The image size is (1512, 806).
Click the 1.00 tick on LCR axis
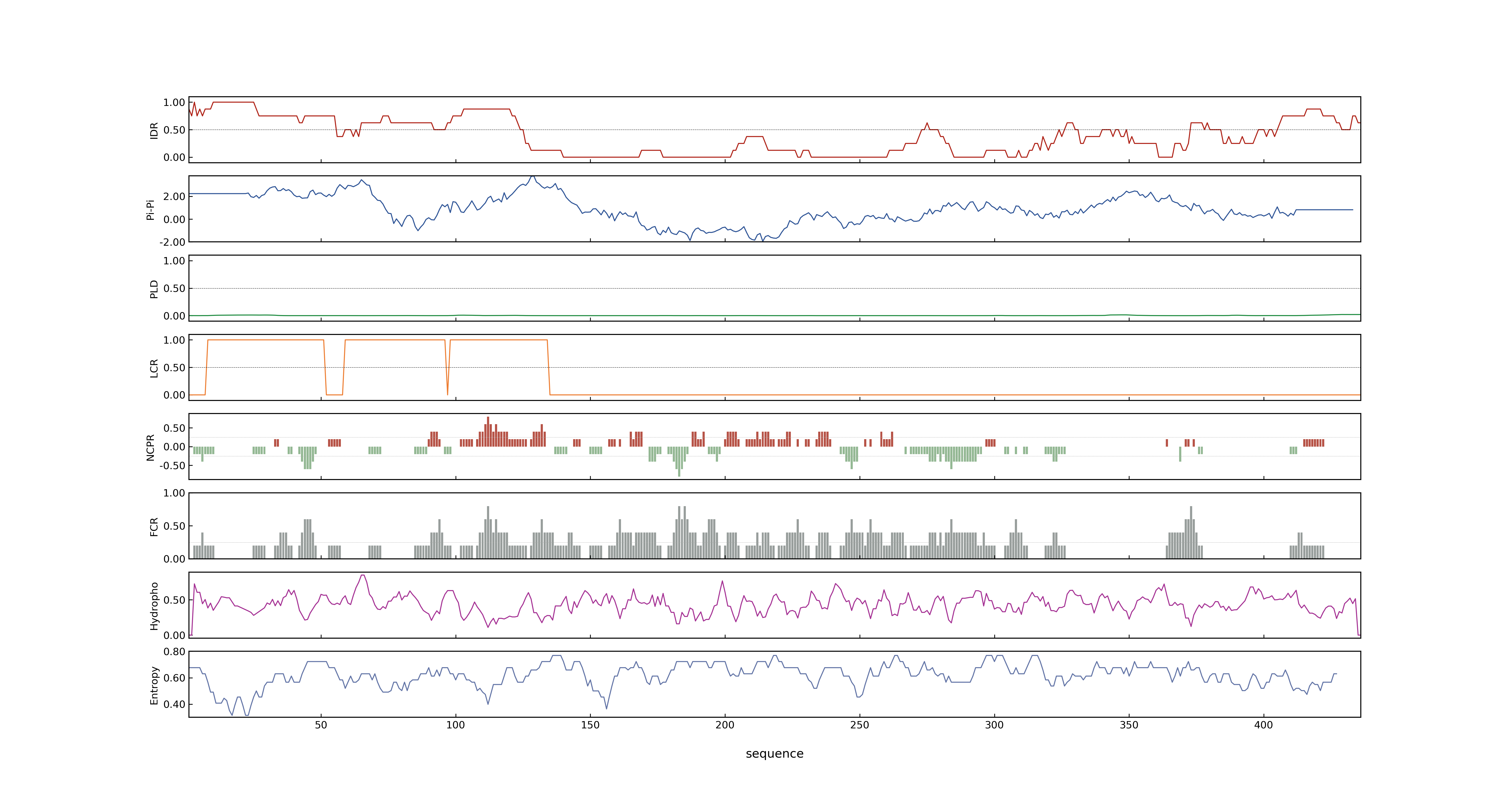[174, 340]
